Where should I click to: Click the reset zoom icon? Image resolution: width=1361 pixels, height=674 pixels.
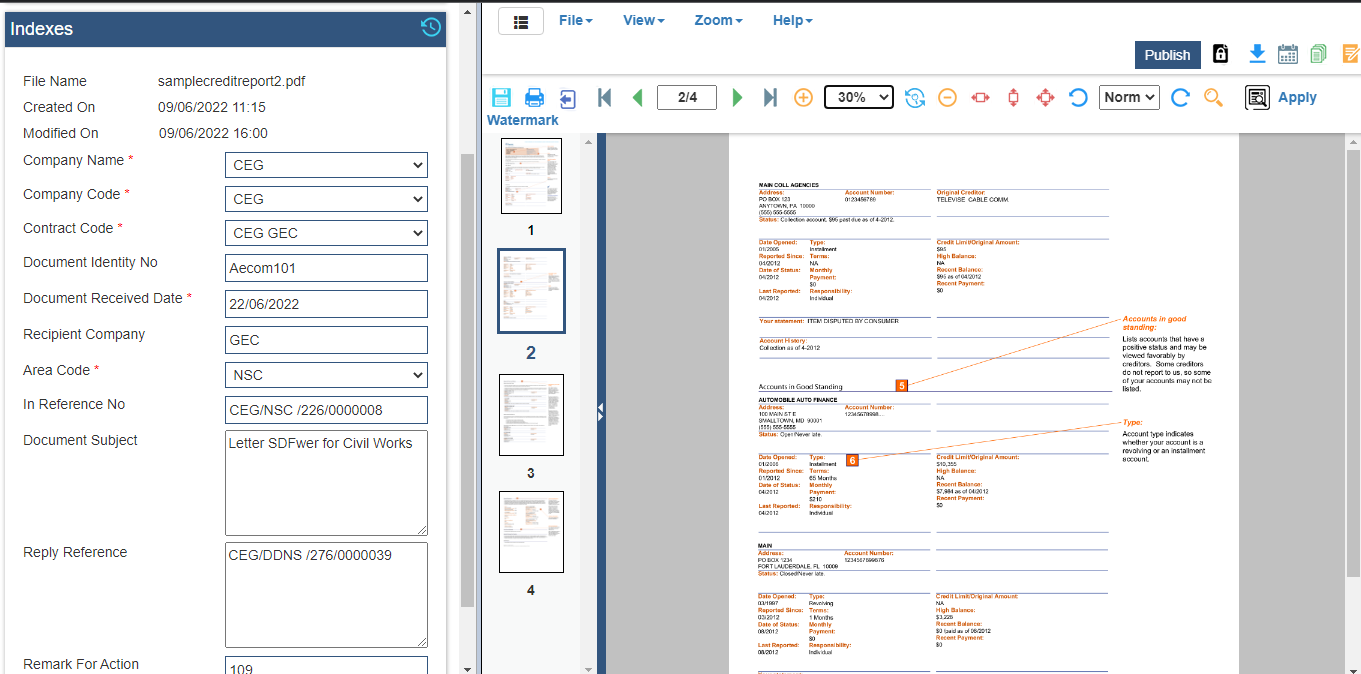coord(914,97)
